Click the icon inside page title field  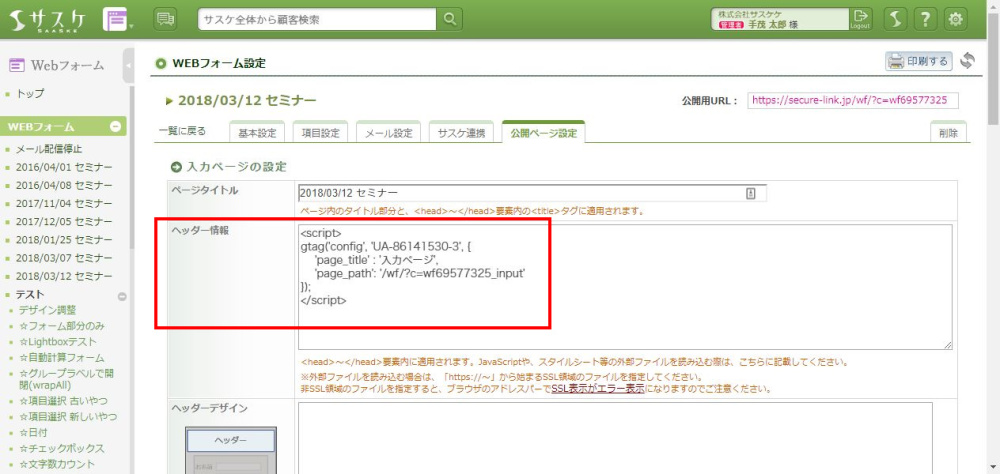point(751,193)
